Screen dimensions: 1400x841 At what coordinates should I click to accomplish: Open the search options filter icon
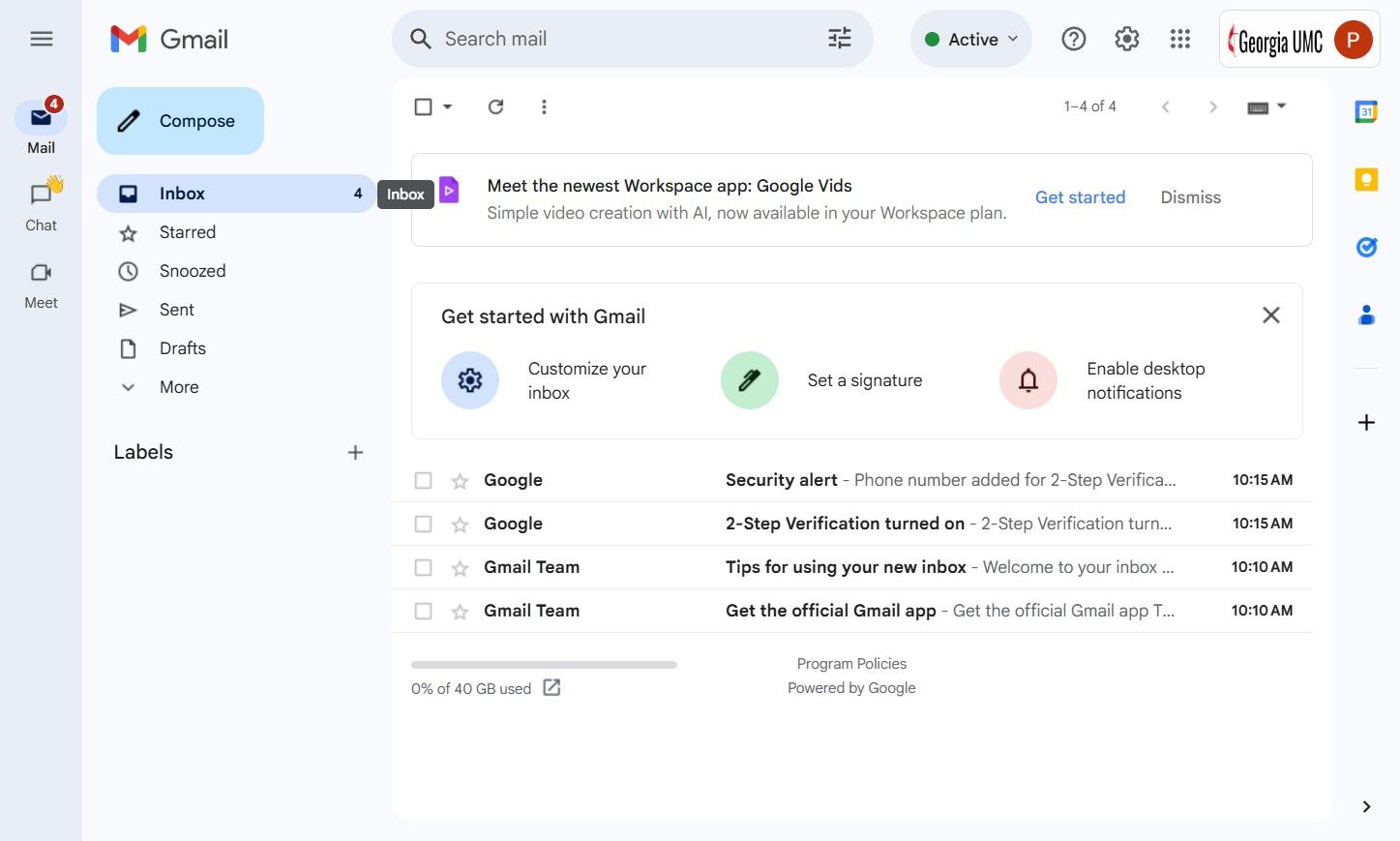click(840, 39)
